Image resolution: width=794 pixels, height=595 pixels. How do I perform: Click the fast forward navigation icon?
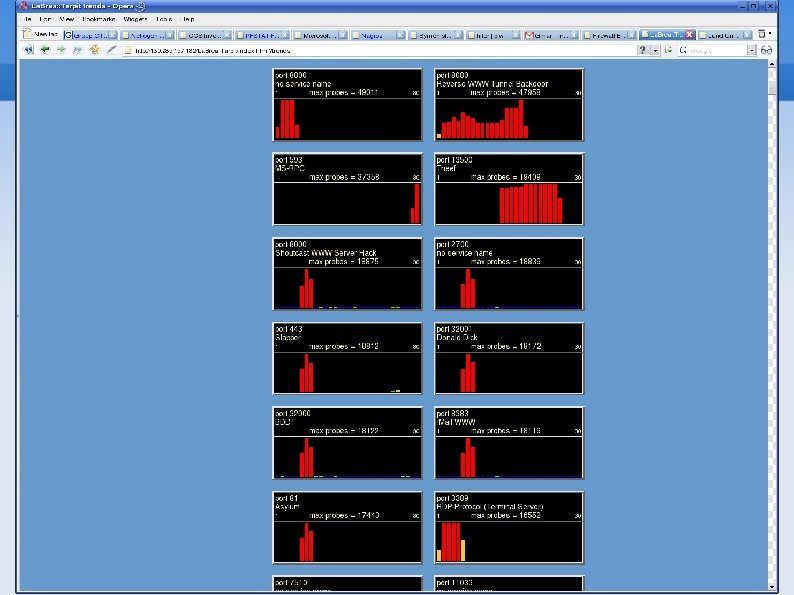77,50
